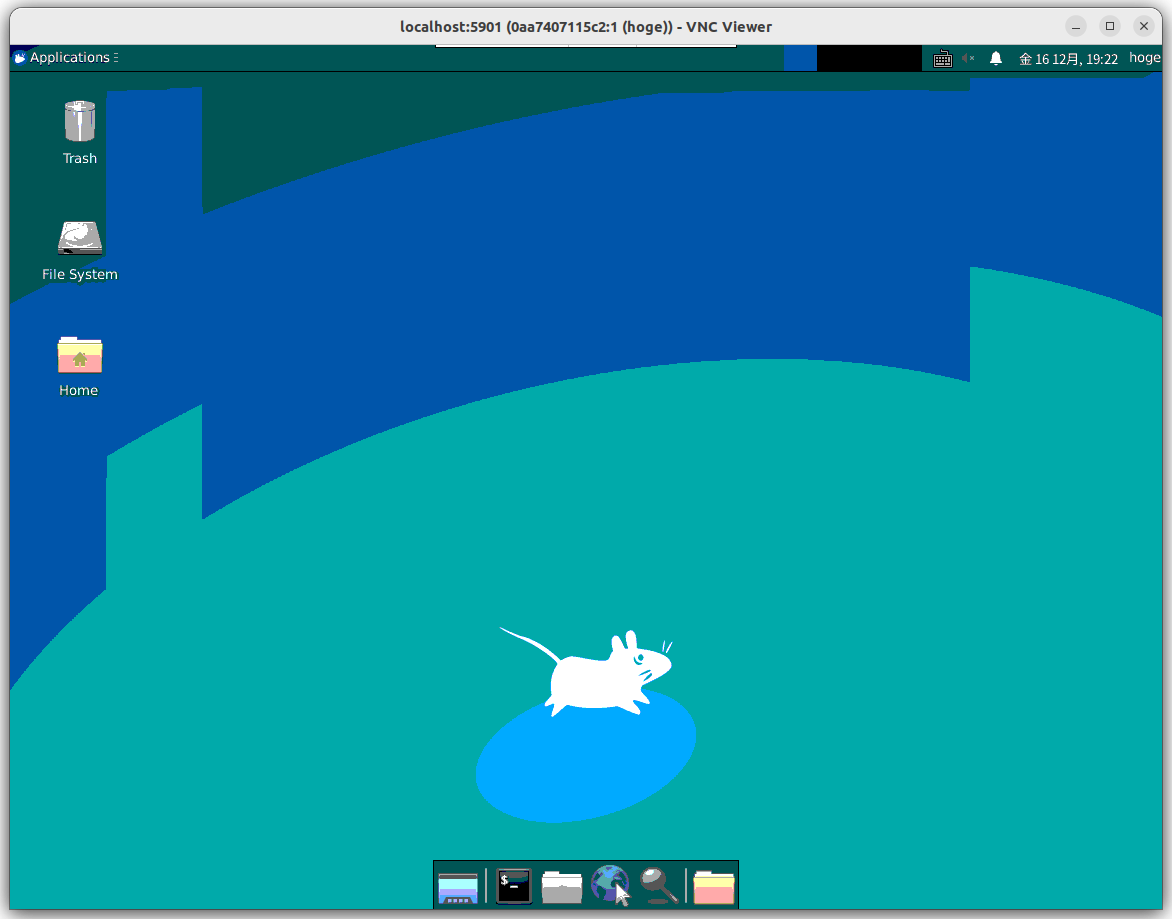Screen dimensions: 1172x919
Task: Launch the Web Browser globe icon
Action: click(x=611, y=885)
